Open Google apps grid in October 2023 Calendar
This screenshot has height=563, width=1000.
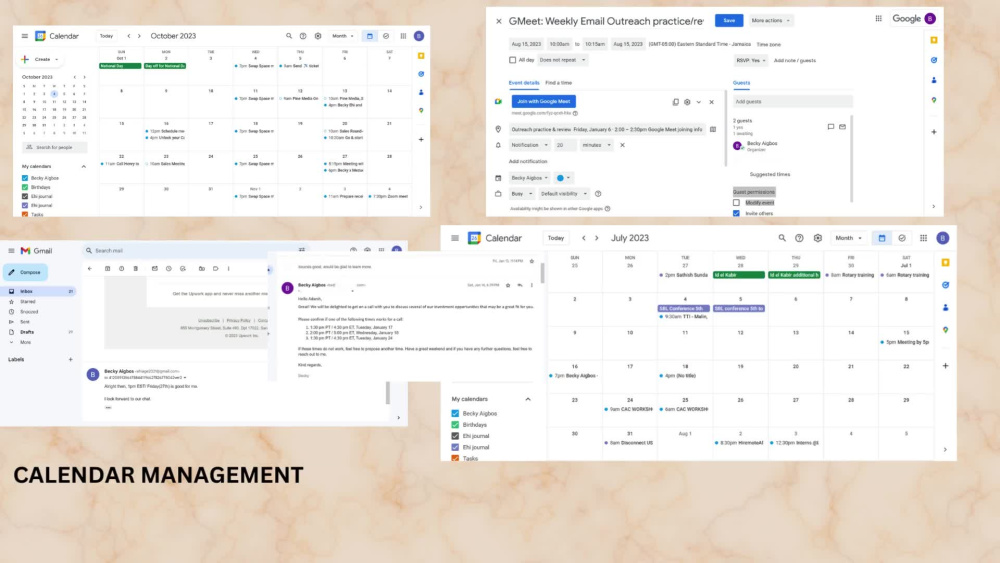pyautogui.click(x=403, y=36)
